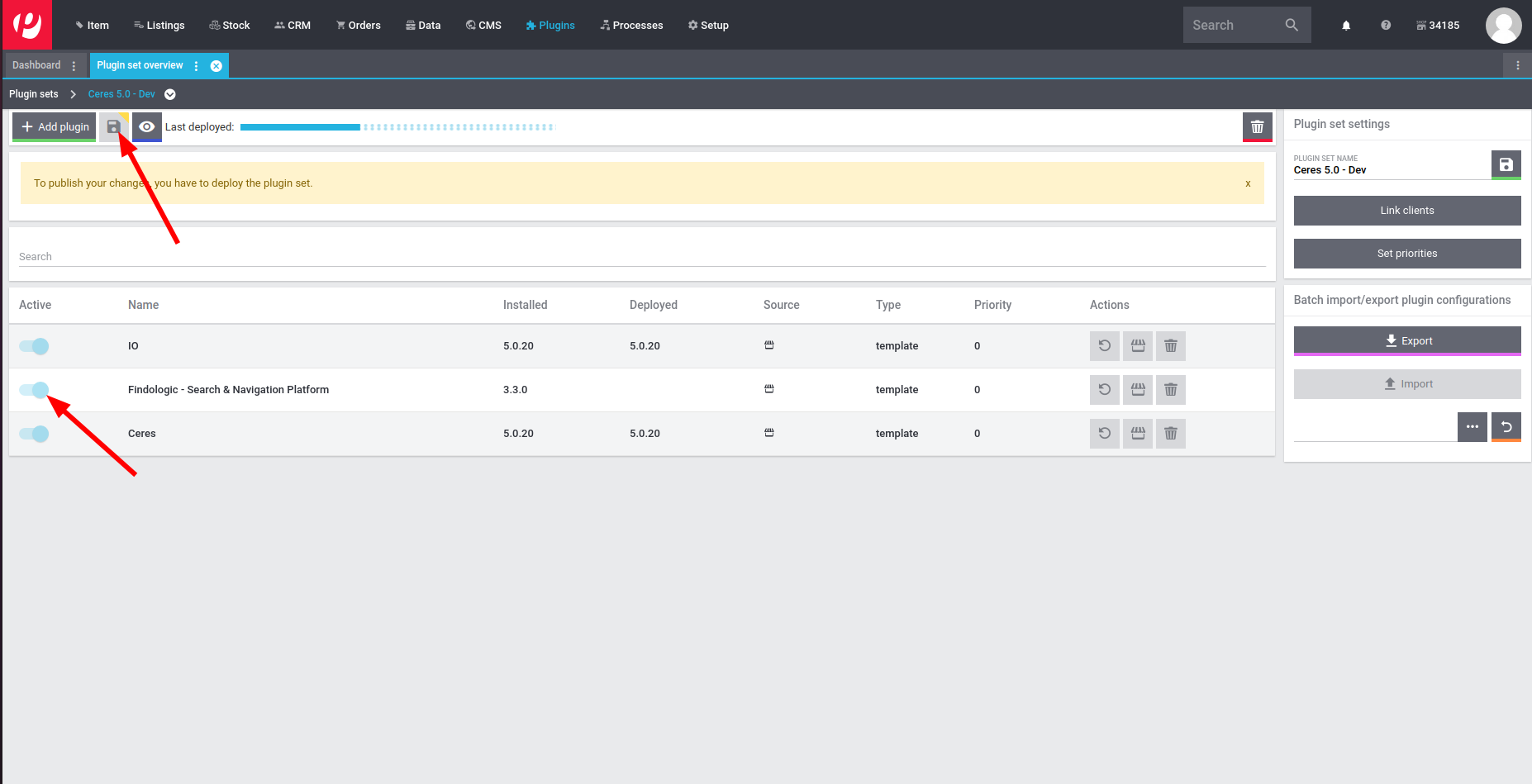
Task: Click the Add plugin button
Action: pos(55,127)
